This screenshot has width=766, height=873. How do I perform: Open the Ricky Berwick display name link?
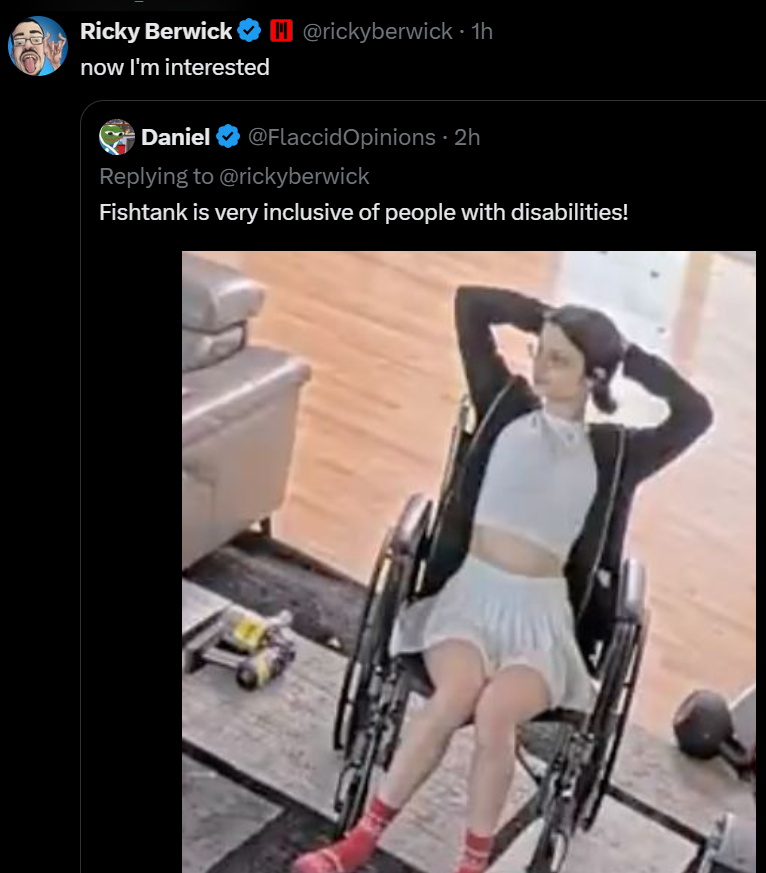pyautogui.click(x=156, y=31)
